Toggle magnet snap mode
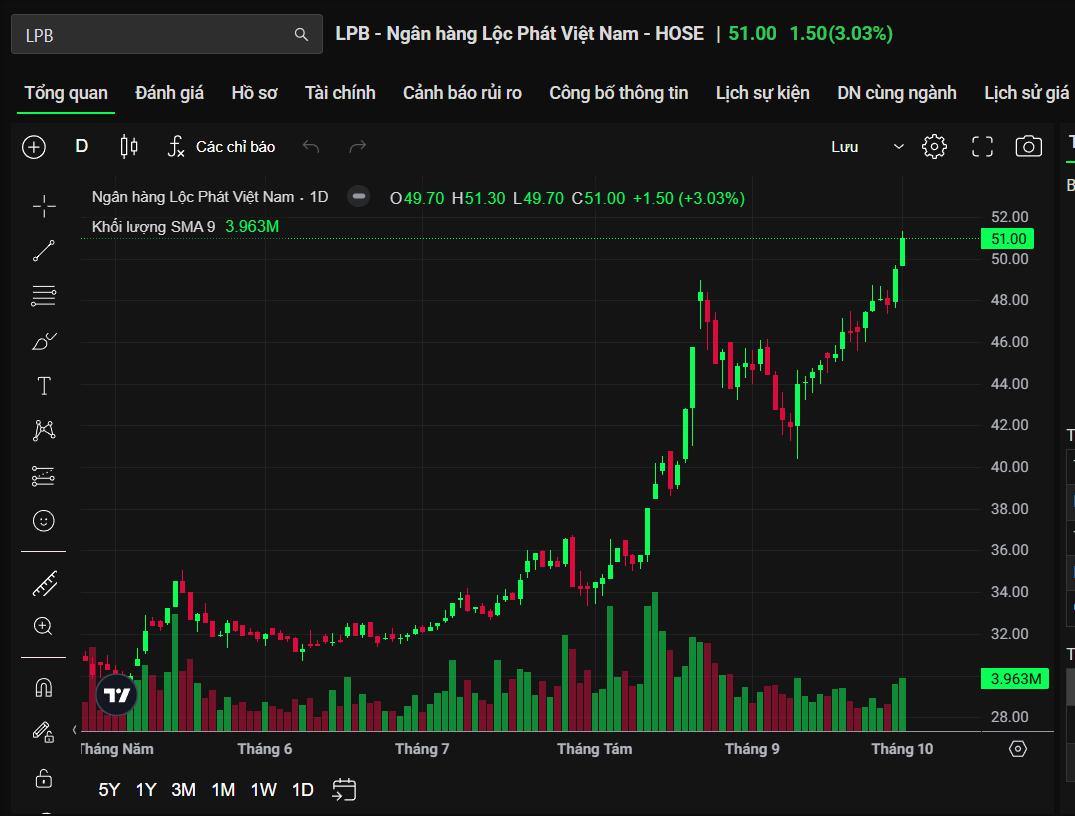 44,688
